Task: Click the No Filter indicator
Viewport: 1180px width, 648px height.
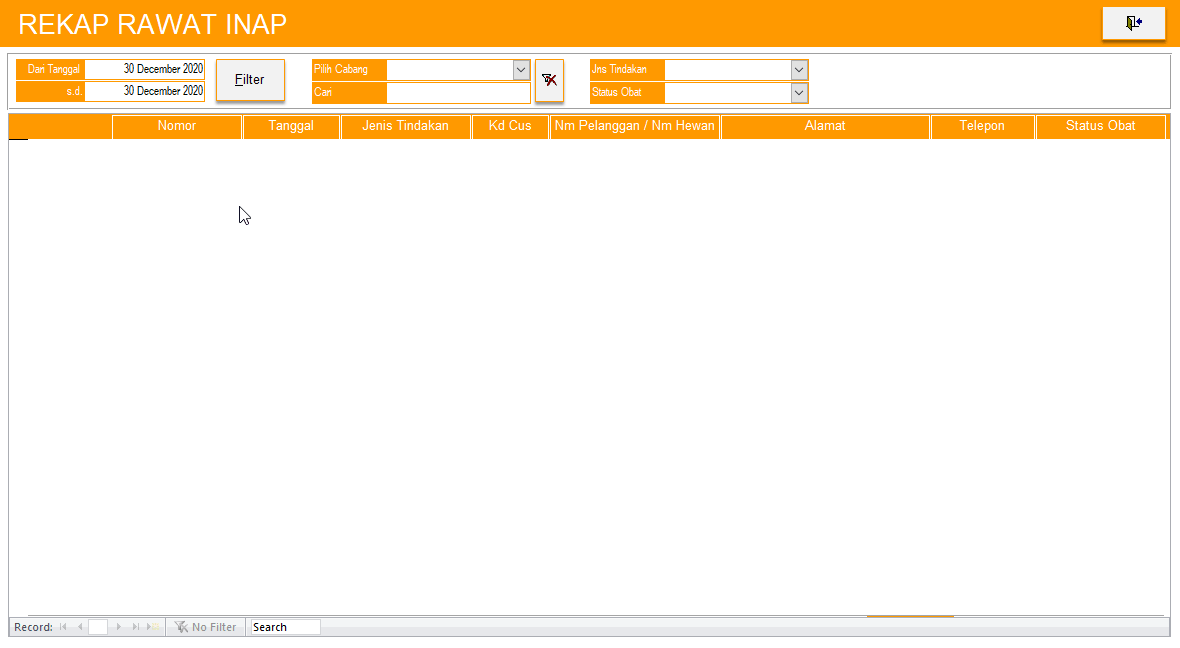Action: [x=206, y=627]
